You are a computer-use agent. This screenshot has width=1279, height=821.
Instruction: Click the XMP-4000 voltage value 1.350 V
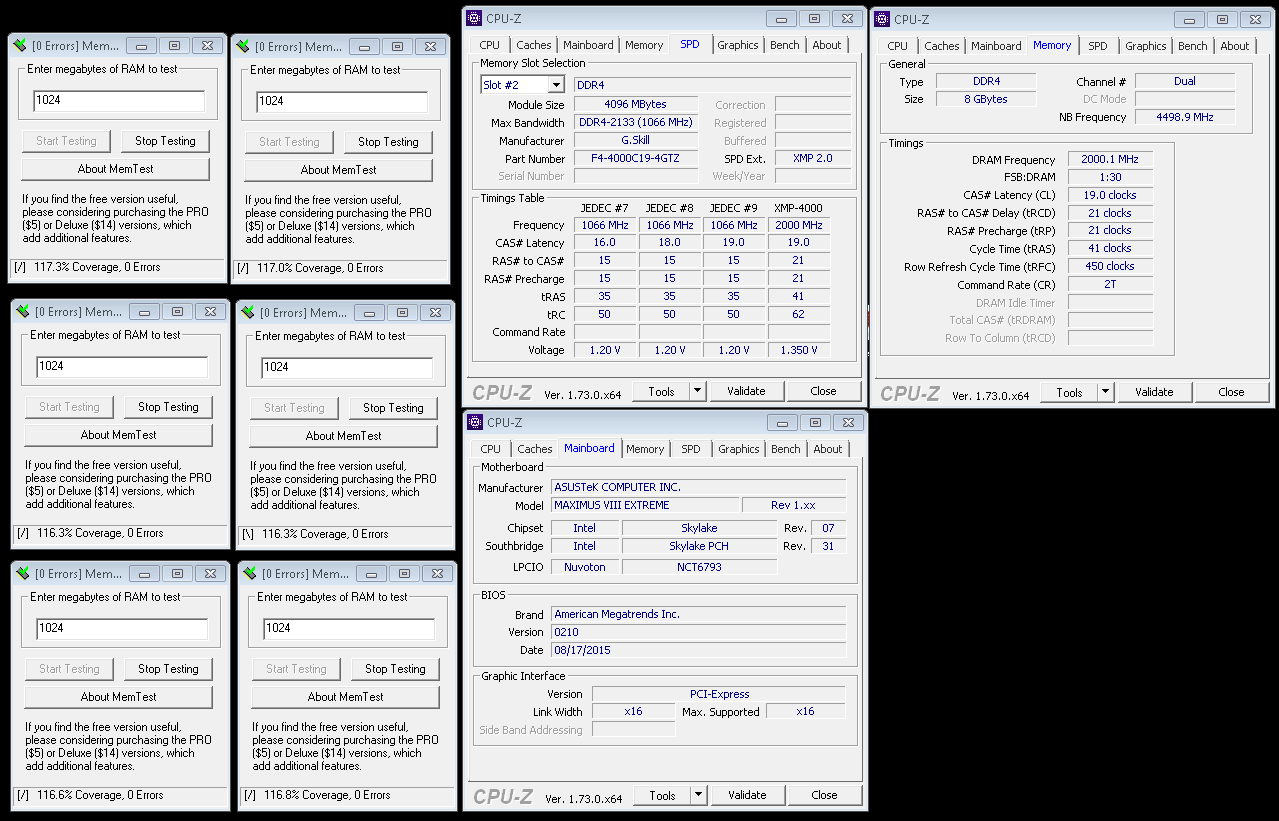[799, 350]
